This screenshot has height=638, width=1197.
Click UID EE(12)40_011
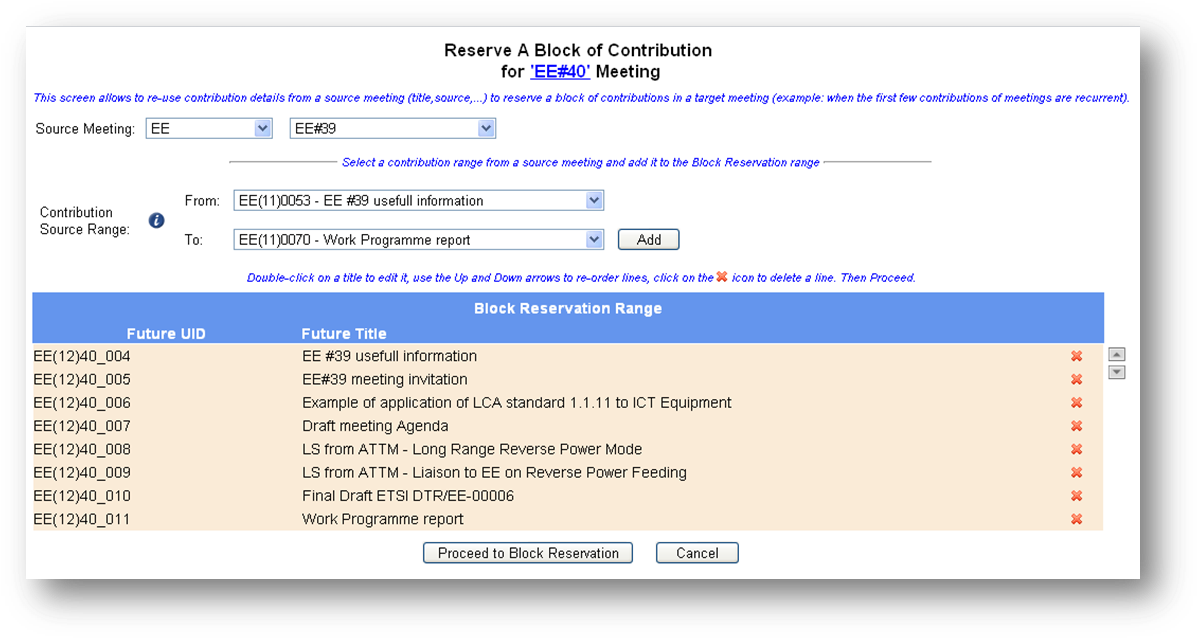coord(82,519)
